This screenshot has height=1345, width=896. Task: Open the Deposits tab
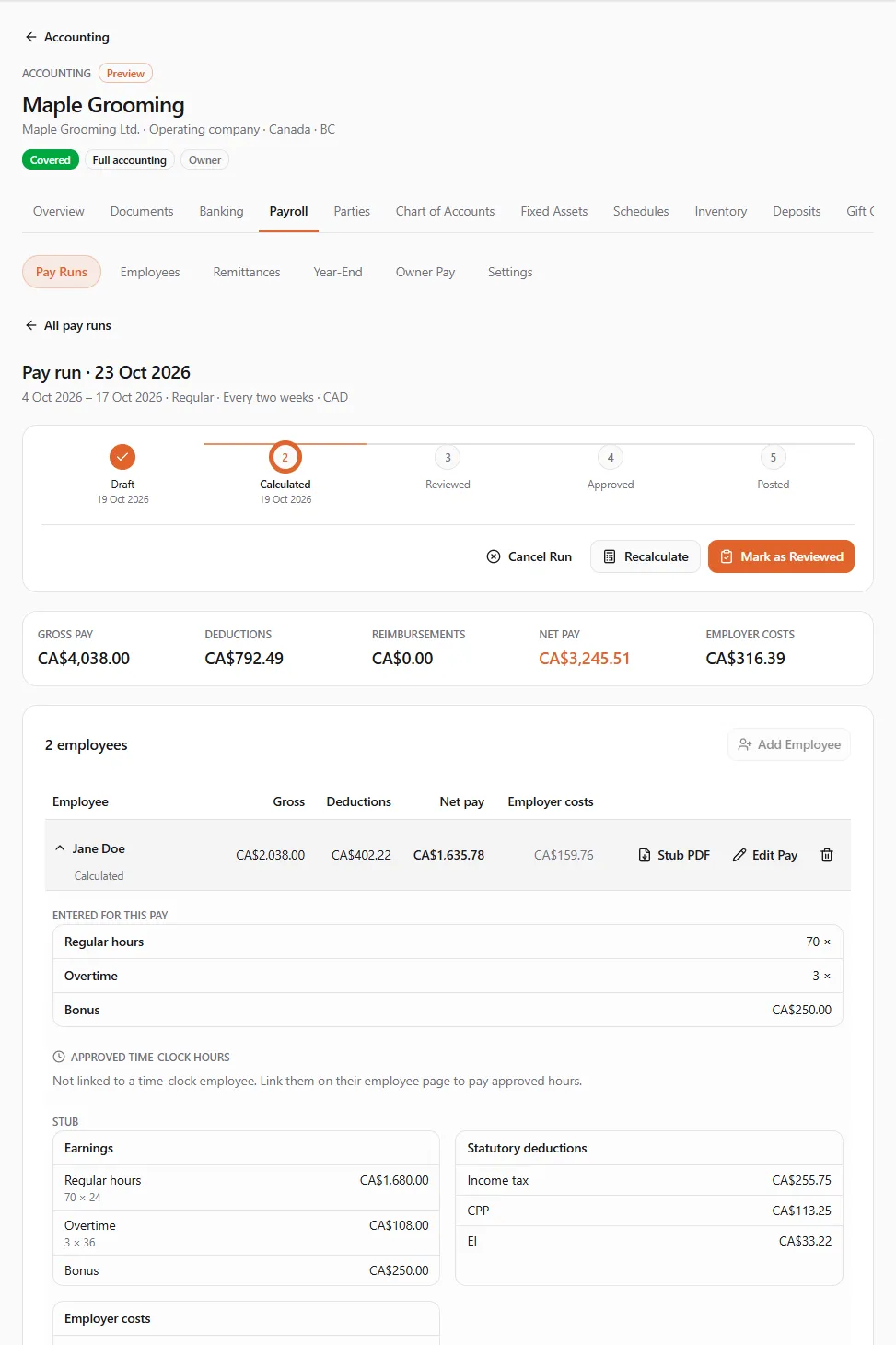point(797,211)
